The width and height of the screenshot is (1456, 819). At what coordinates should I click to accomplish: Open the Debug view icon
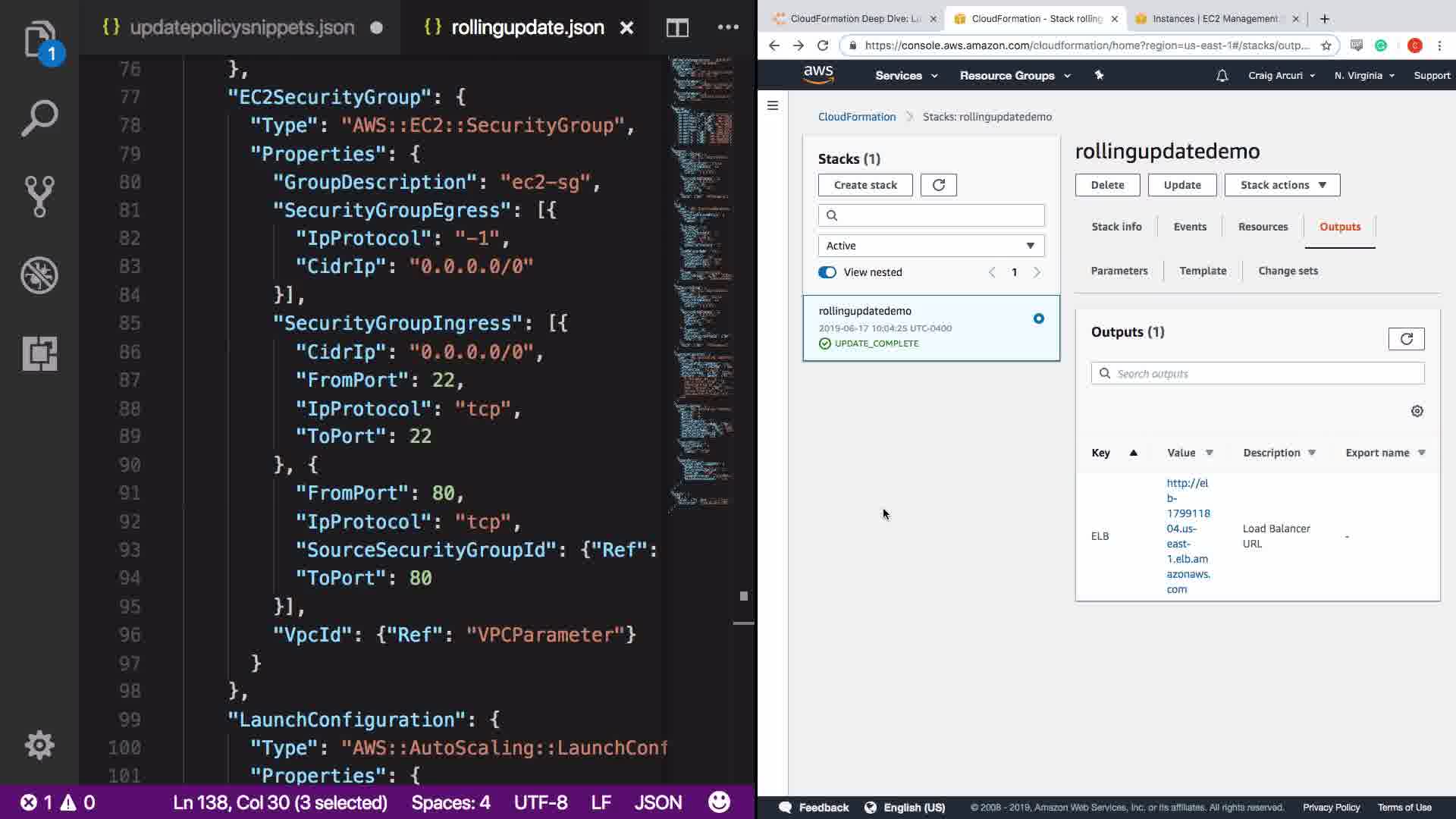pyautogui.click(x=39, y=275)
